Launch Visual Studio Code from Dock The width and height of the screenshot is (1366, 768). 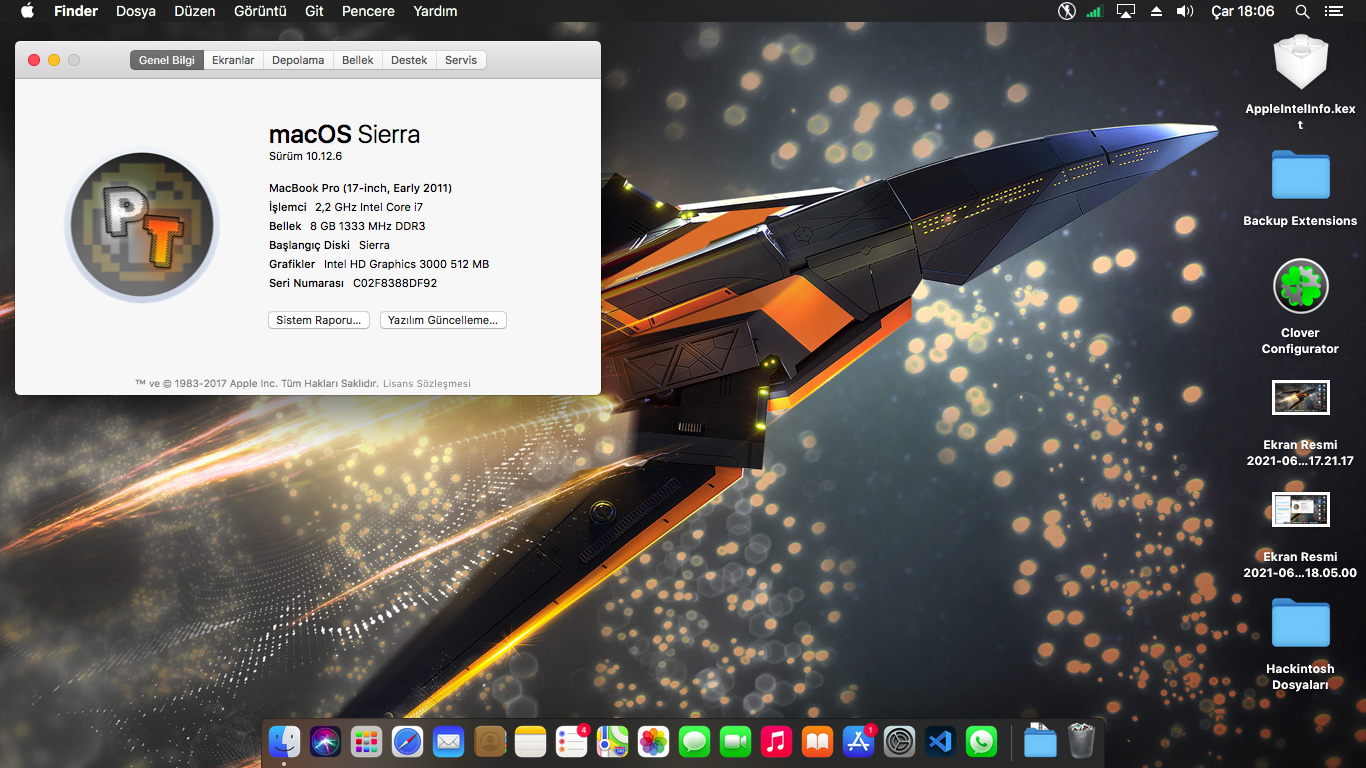click(x=940, y=741)
